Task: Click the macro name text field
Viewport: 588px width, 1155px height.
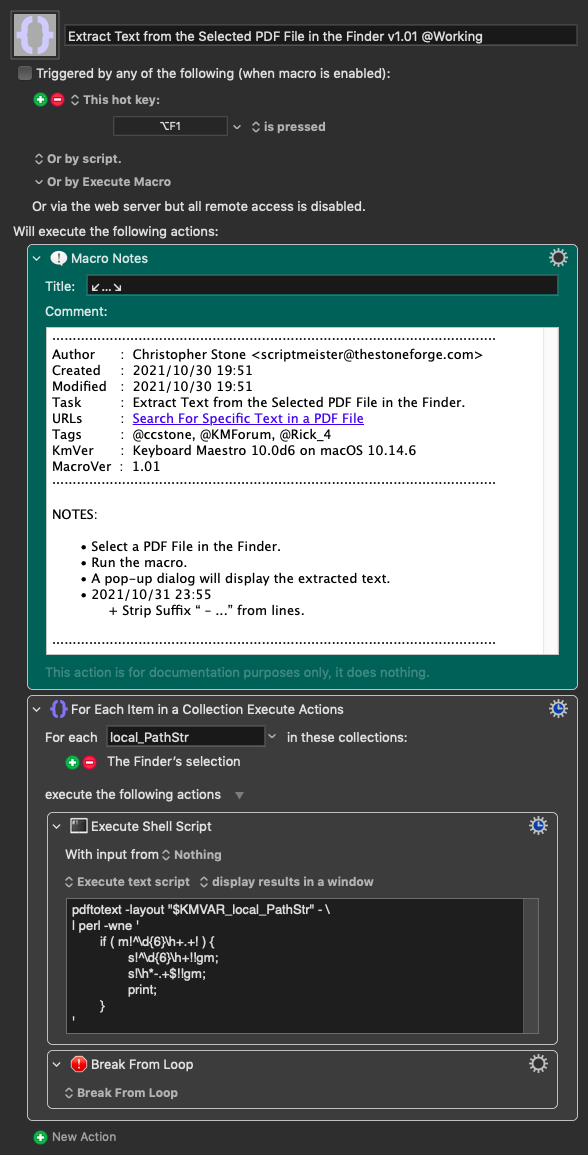Action: 321,35
